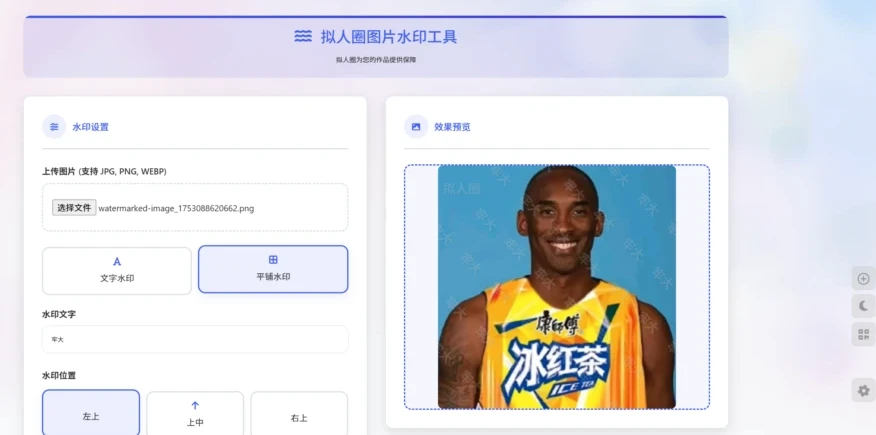Viewport: 876px width, 435px height.
Task: Select the 文字水印 mode option
Action: (117, 271)
